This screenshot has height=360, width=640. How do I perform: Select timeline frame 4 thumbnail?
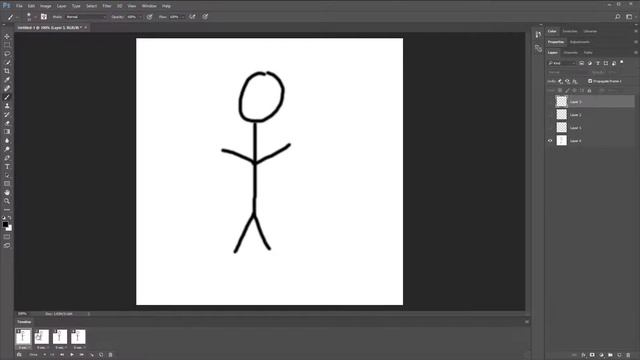pos(78,337)
